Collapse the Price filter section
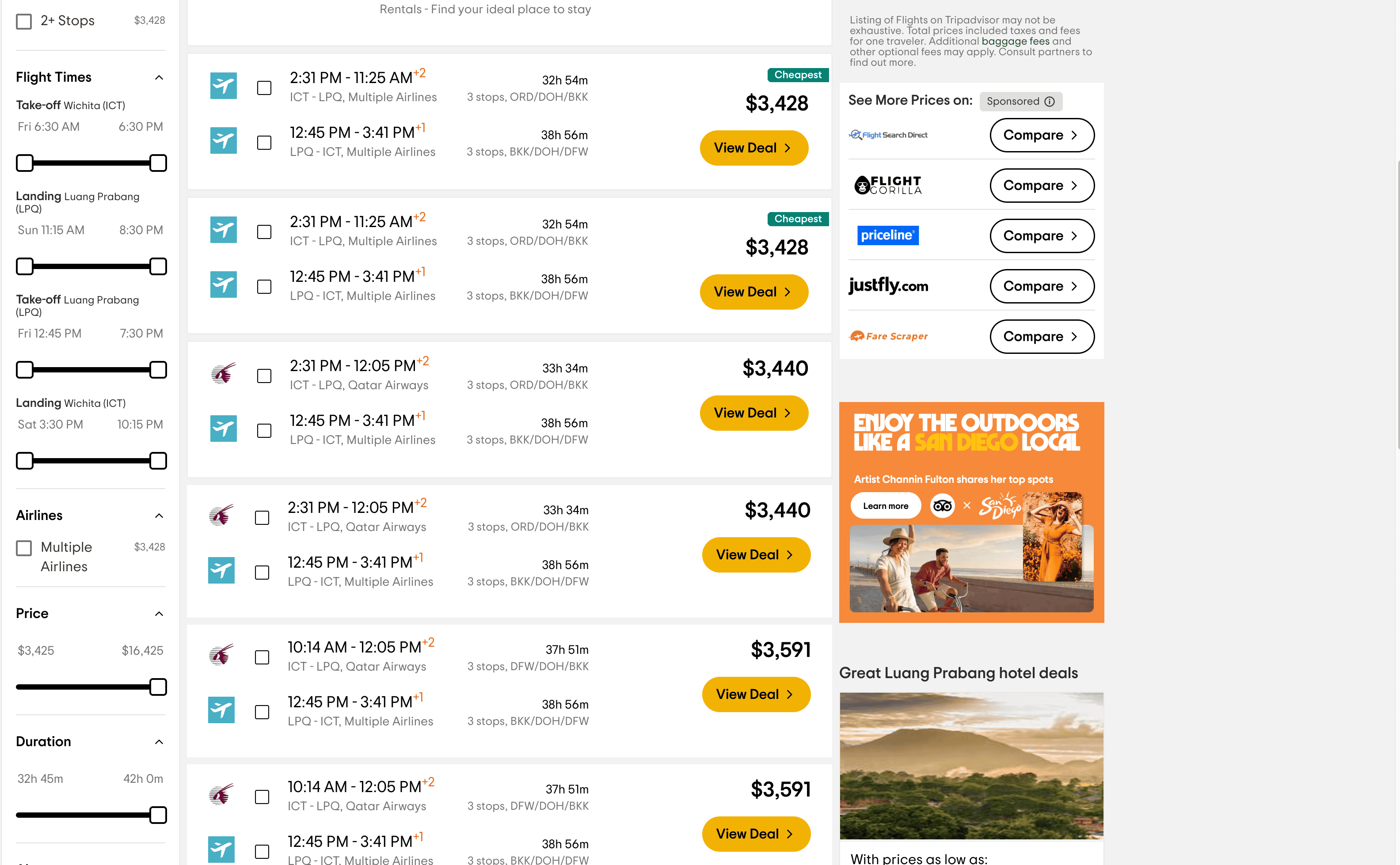Image resolution: width=1400 pixels, height=865 pixels. click(x=159, y=613)
